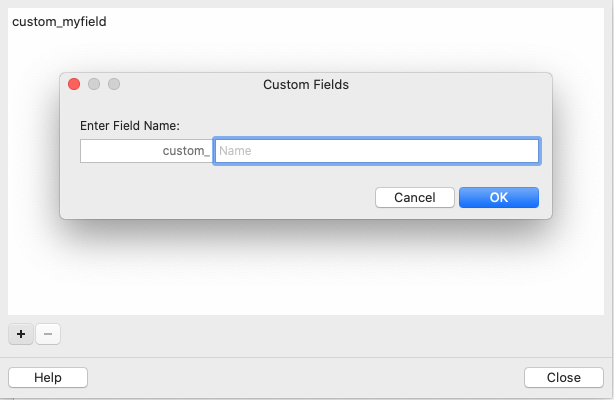
Task: Click the gray minimize button in dialog
Action: tap(94, 85)
